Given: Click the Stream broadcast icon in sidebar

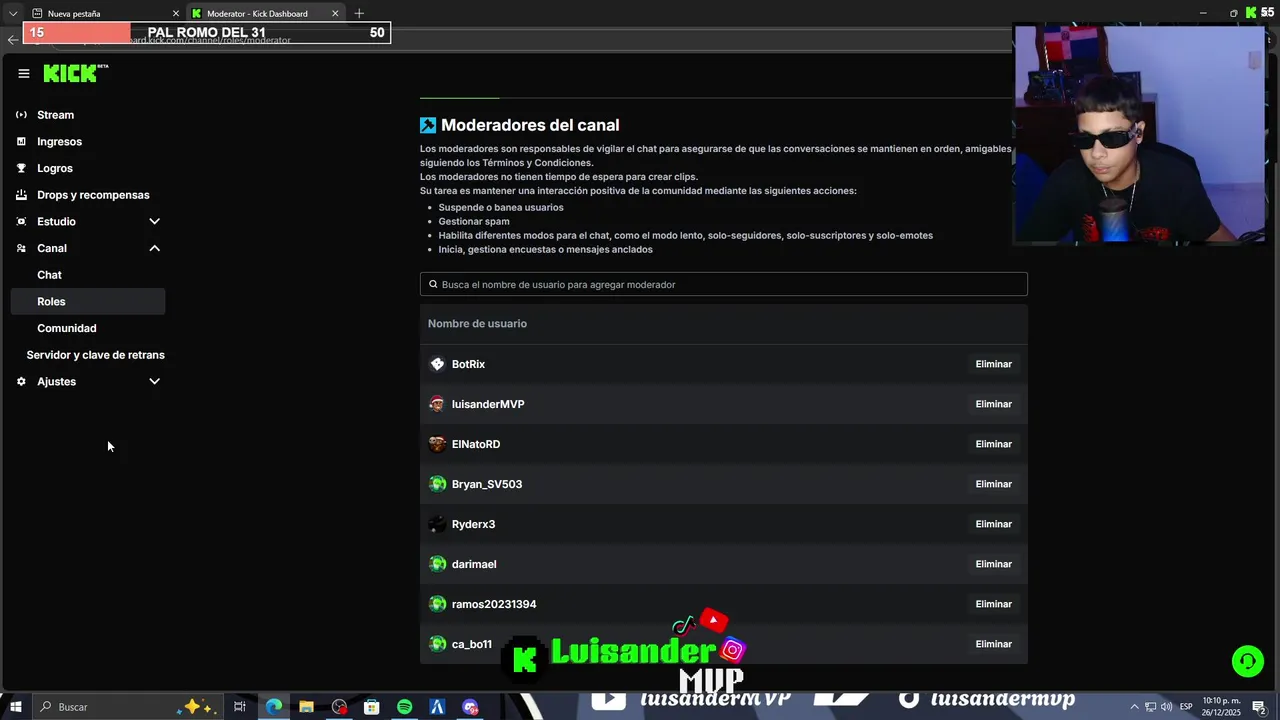Looking at the screenshot, I should 21,115.
